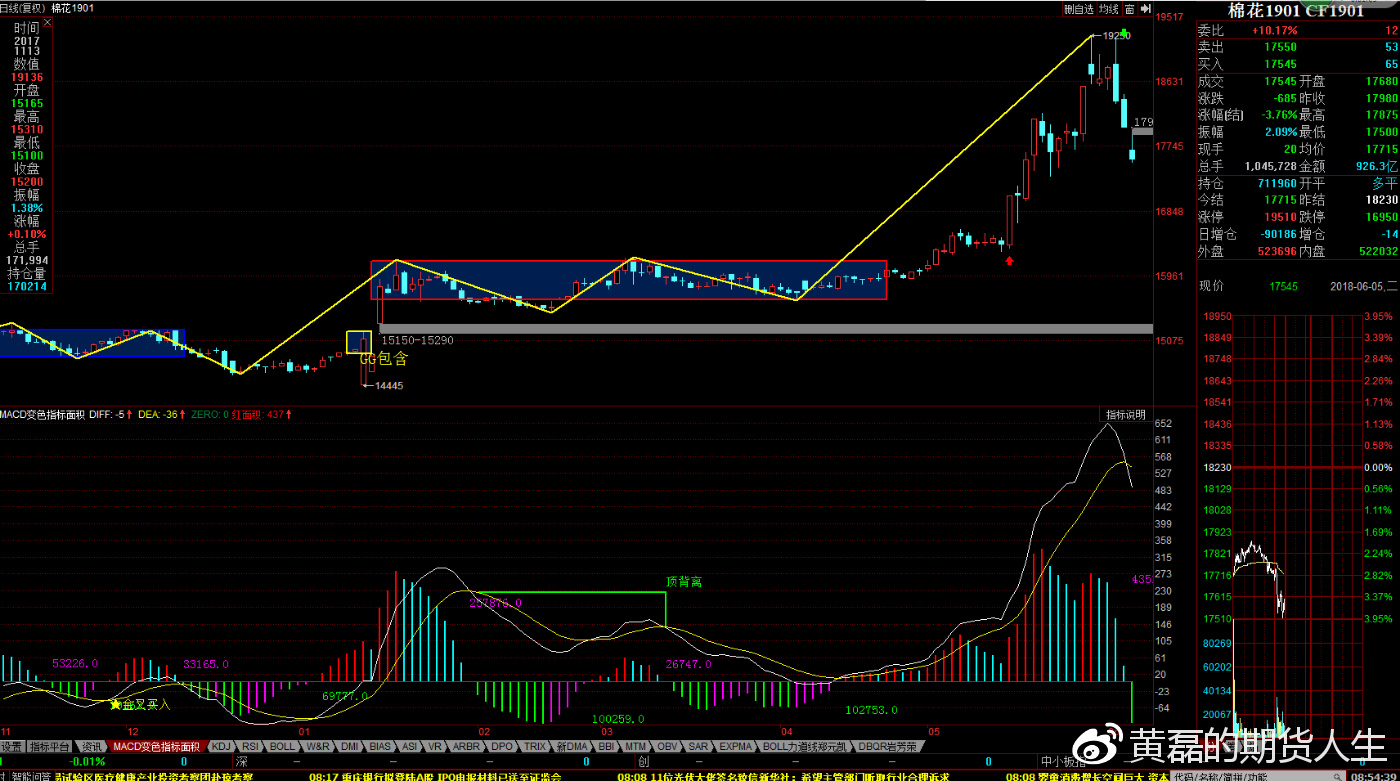Select the MACD变色指标面积 indicator tab
Screen dimensions: 1400x781
coord(156,747)
